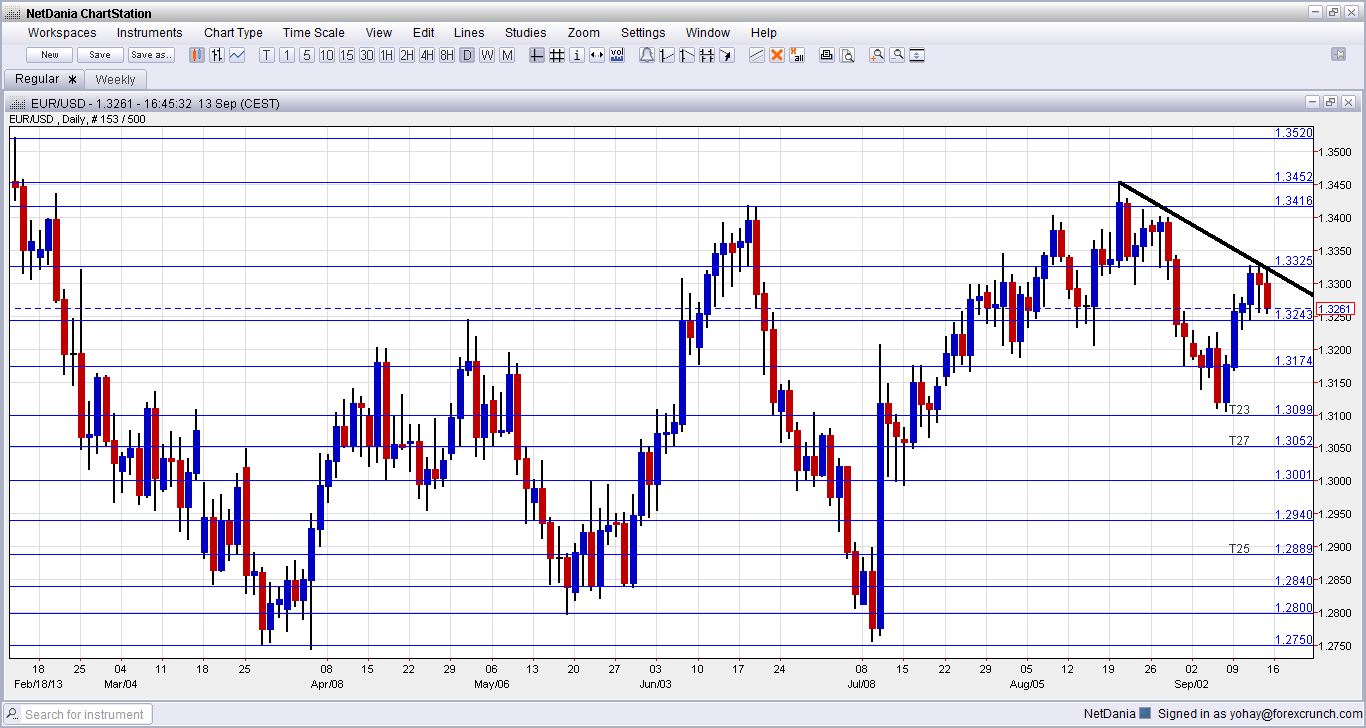Image resolution: width=1366 pixels, height=728 pixels.
Task: Select the candlestick chart type icon
Action: click(196, 55)
